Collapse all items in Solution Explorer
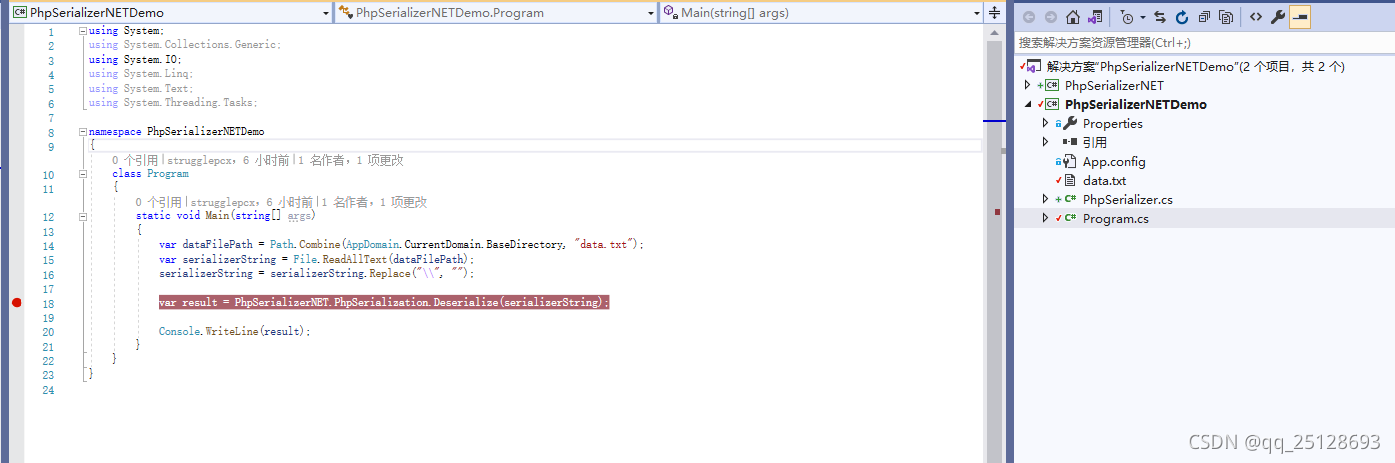1395x463 pixels. [x=1204, y=17]
